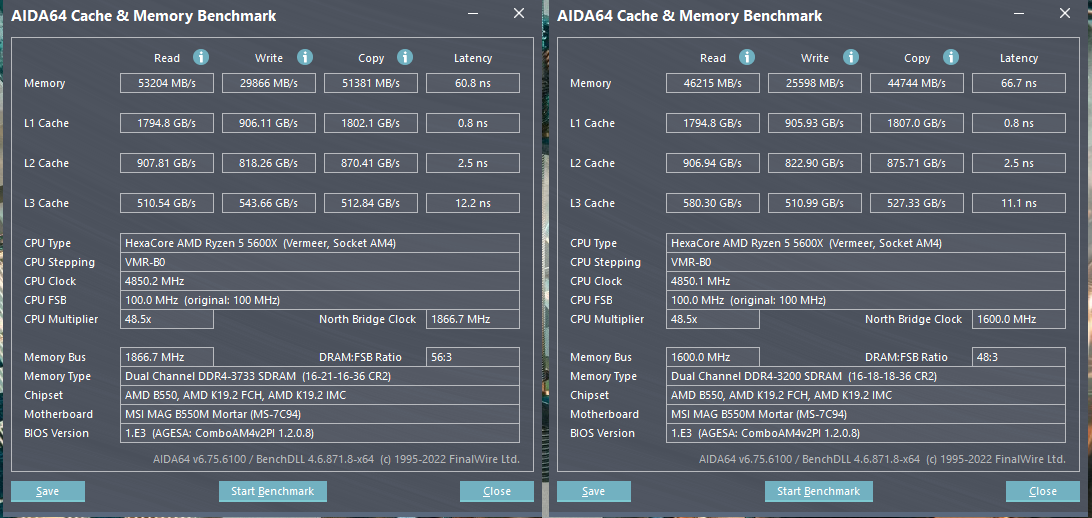Select Memory latency value 66.7 ns
This screenshot has width=1092, height=518.
(x=1019, y=84)
